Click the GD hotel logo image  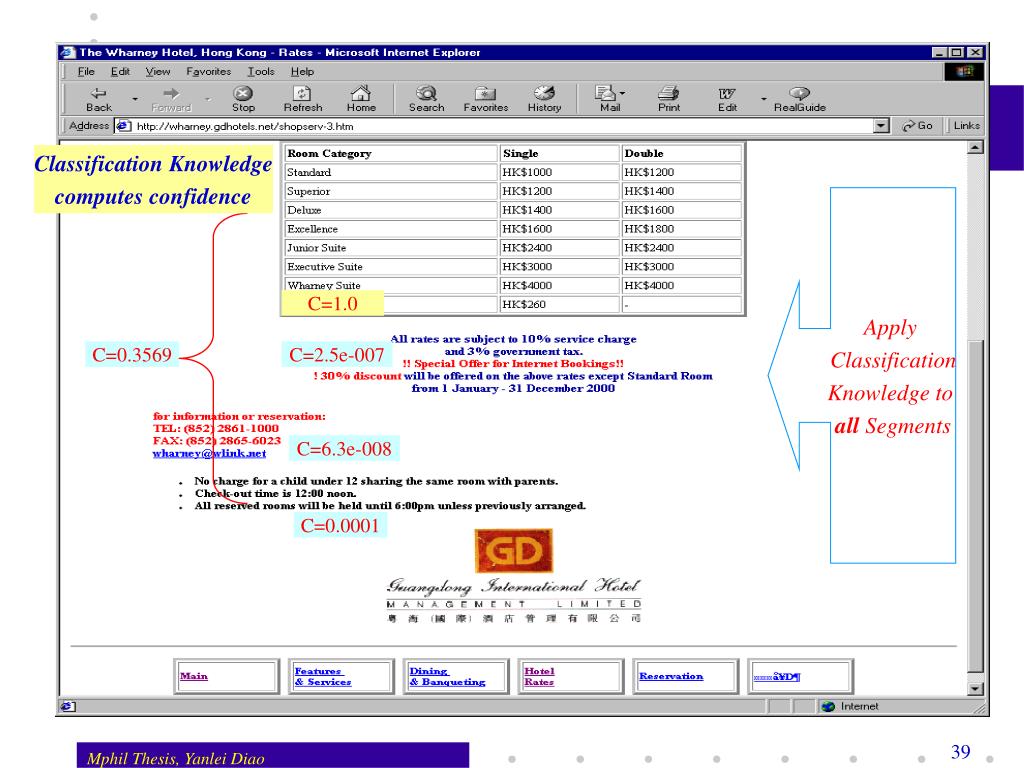pyautogui.click(x=514, y=551)
